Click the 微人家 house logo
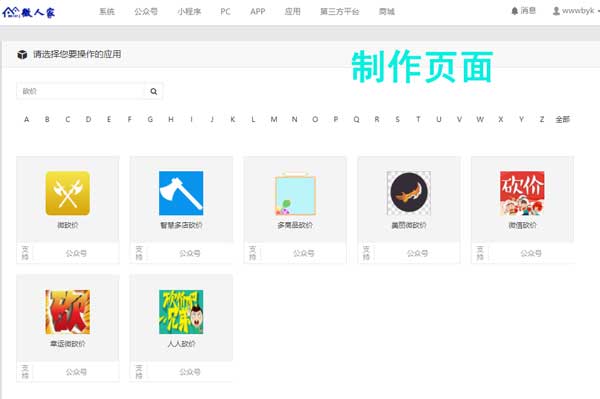Viewport: 600px width, 399px height. pyautogui.click(x=28, y=13)
